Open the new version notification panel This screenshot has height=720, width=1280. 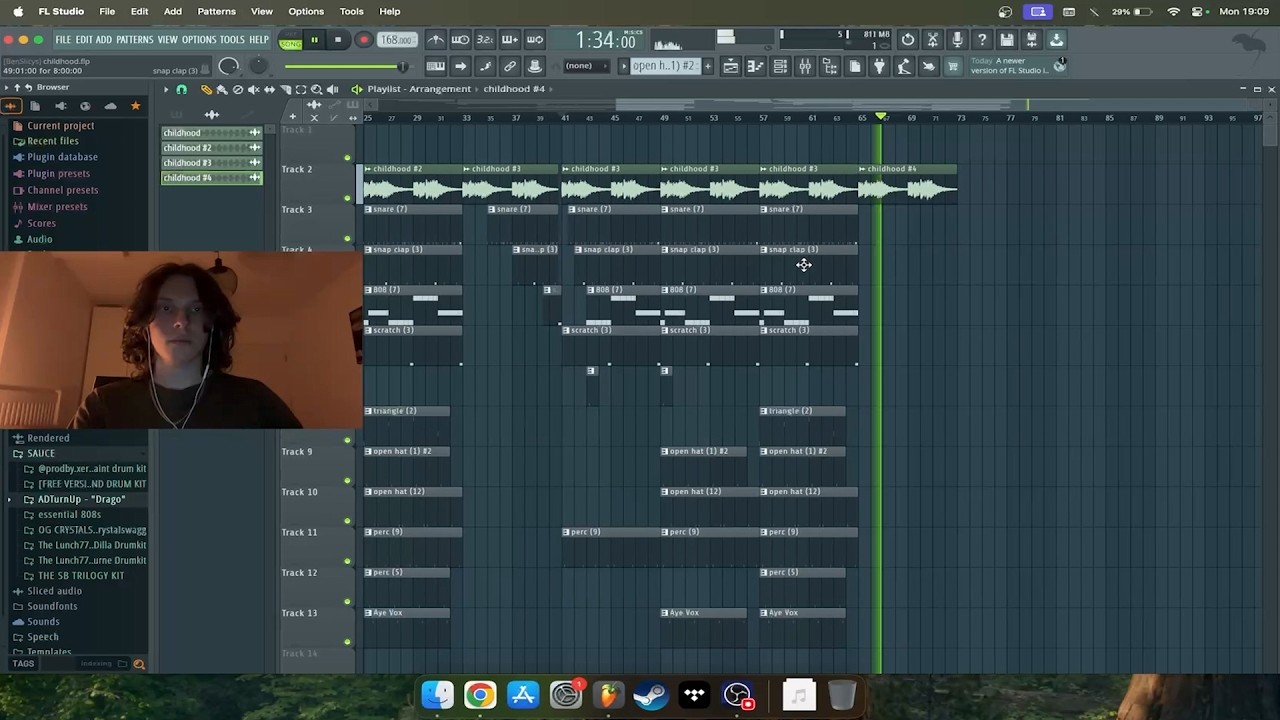pyautogui.click(x=1016, y=66)
